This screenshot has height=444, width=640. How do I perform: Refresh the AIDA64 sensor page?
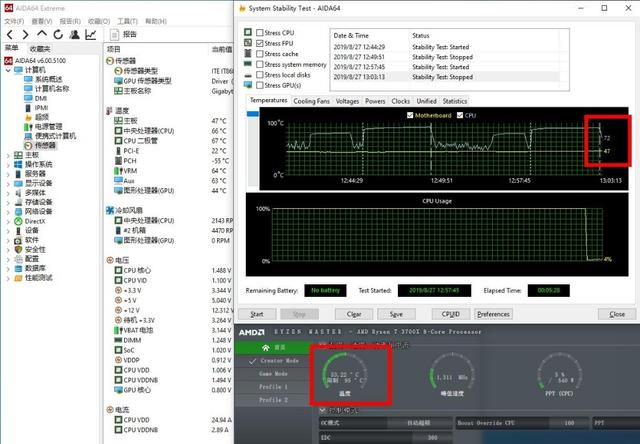pos(58,35)
